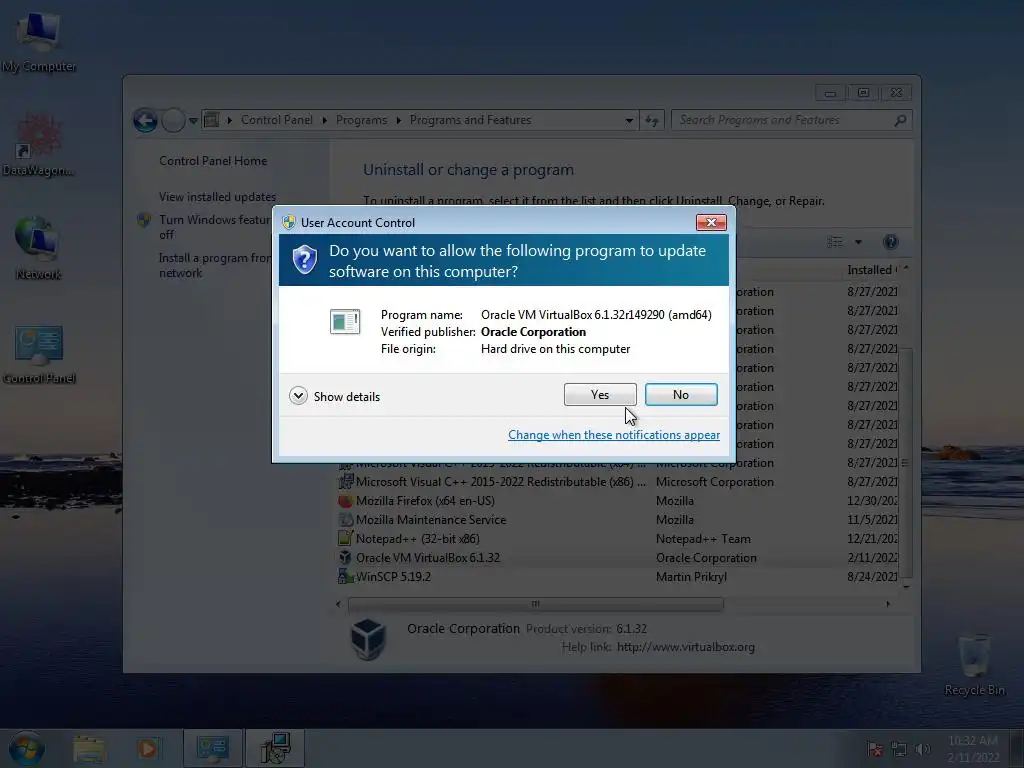Image resolution: width=1024 pixels, height=768 pixels.
Task: Open Network desktop icon
Action: point(38,248)
